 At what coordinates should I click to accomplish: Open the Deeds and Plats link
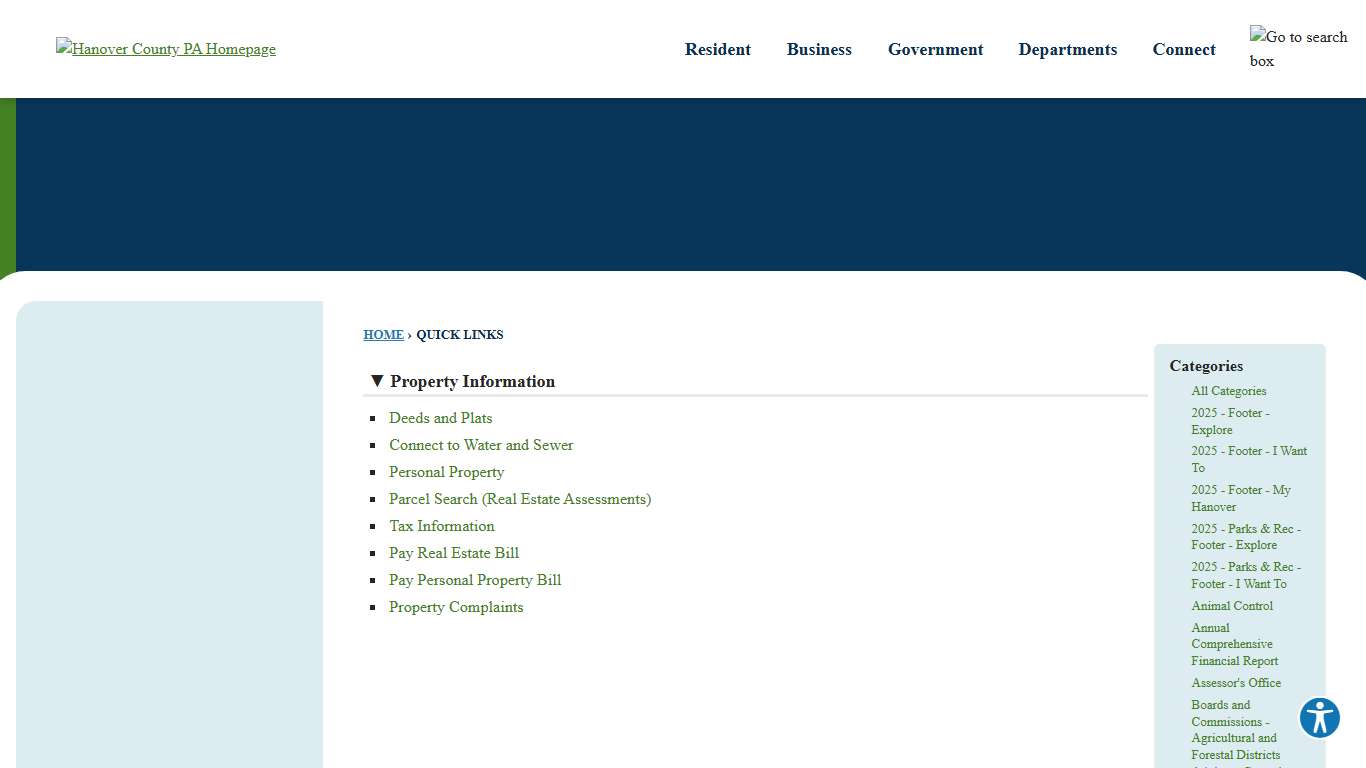tap(440, 418)
